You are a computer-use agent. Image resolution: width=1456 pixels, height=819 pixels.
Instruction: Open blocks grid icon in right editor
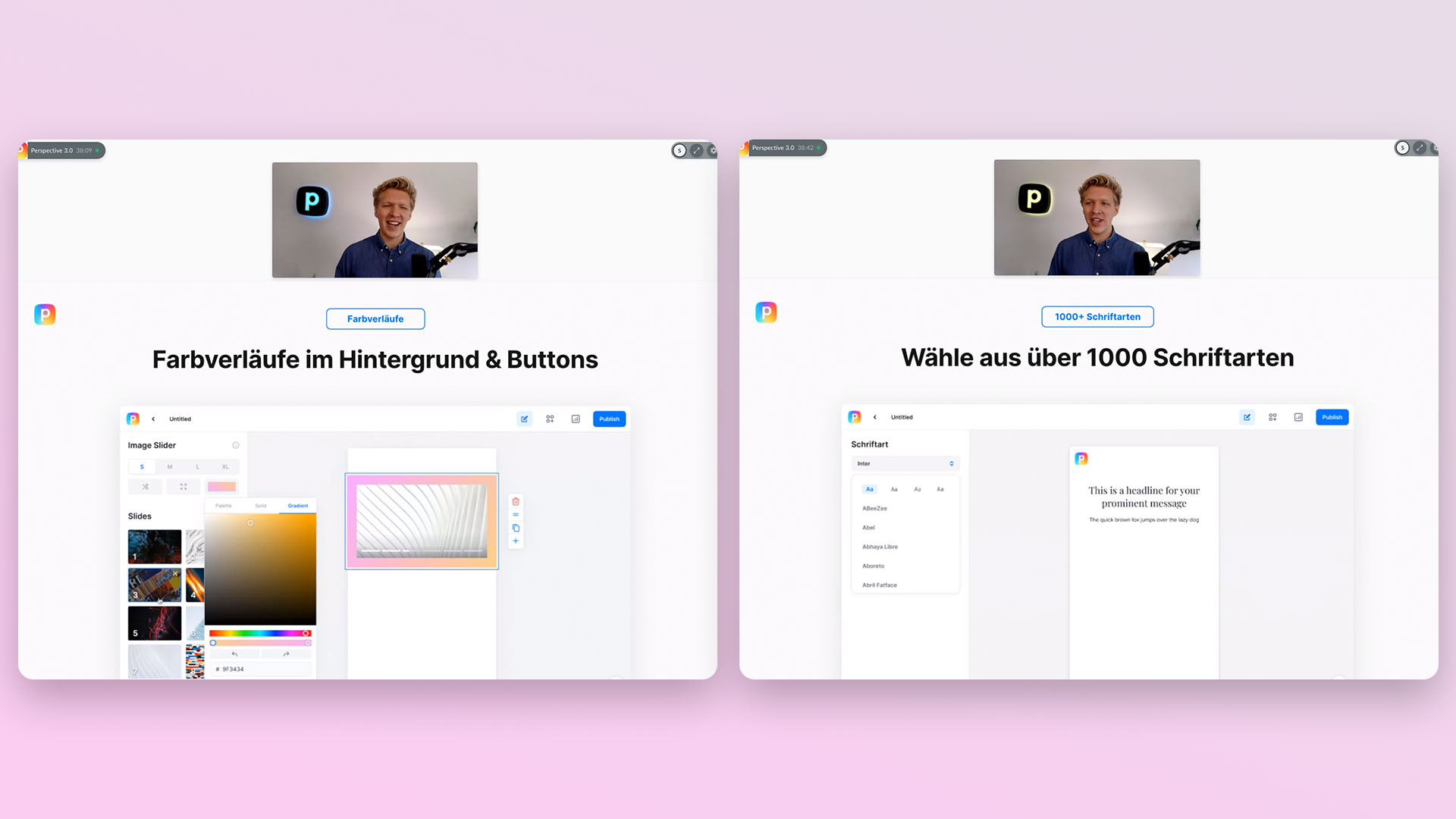(x=1272, y=417)
